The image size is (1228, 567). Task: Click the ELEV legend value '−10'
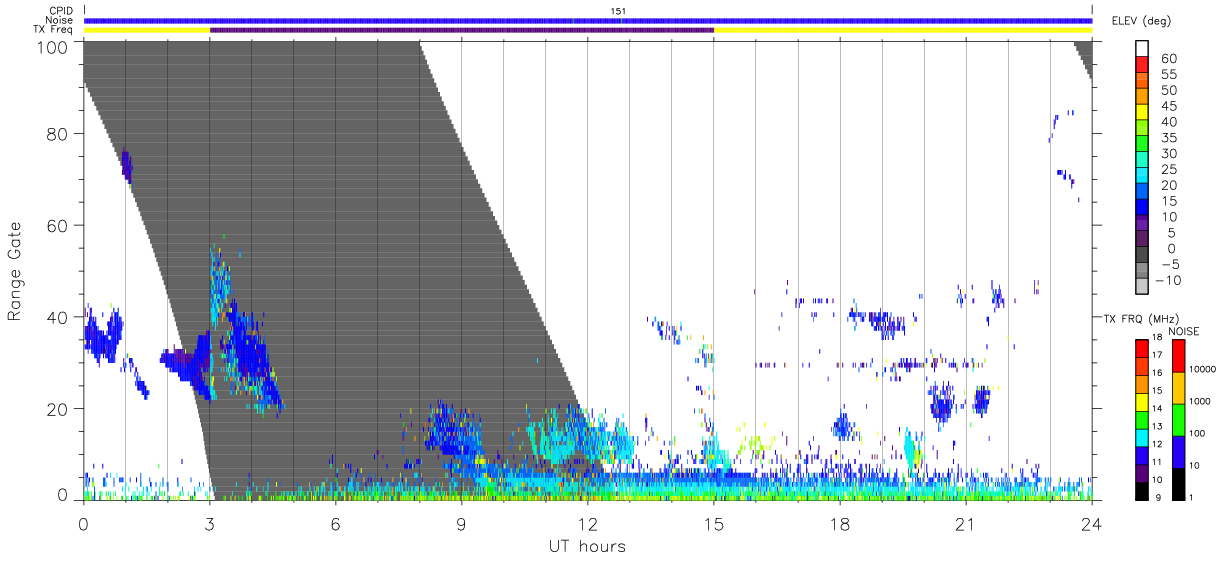[1168, 280]
